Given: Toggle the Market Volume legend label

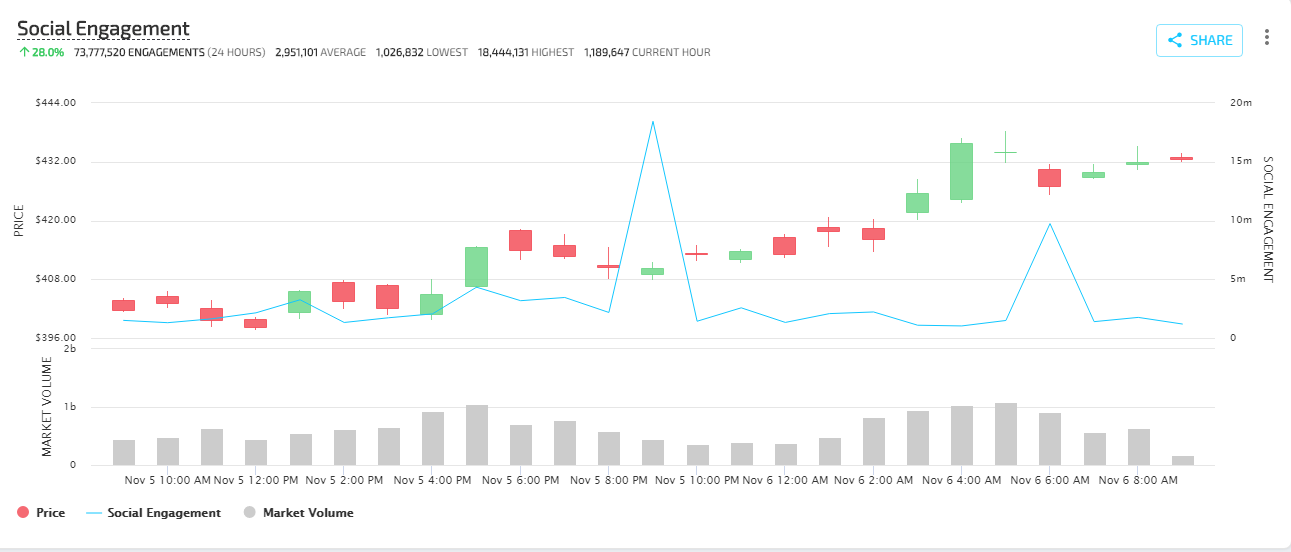Looking at the screenshot, I should coord(308,513).
